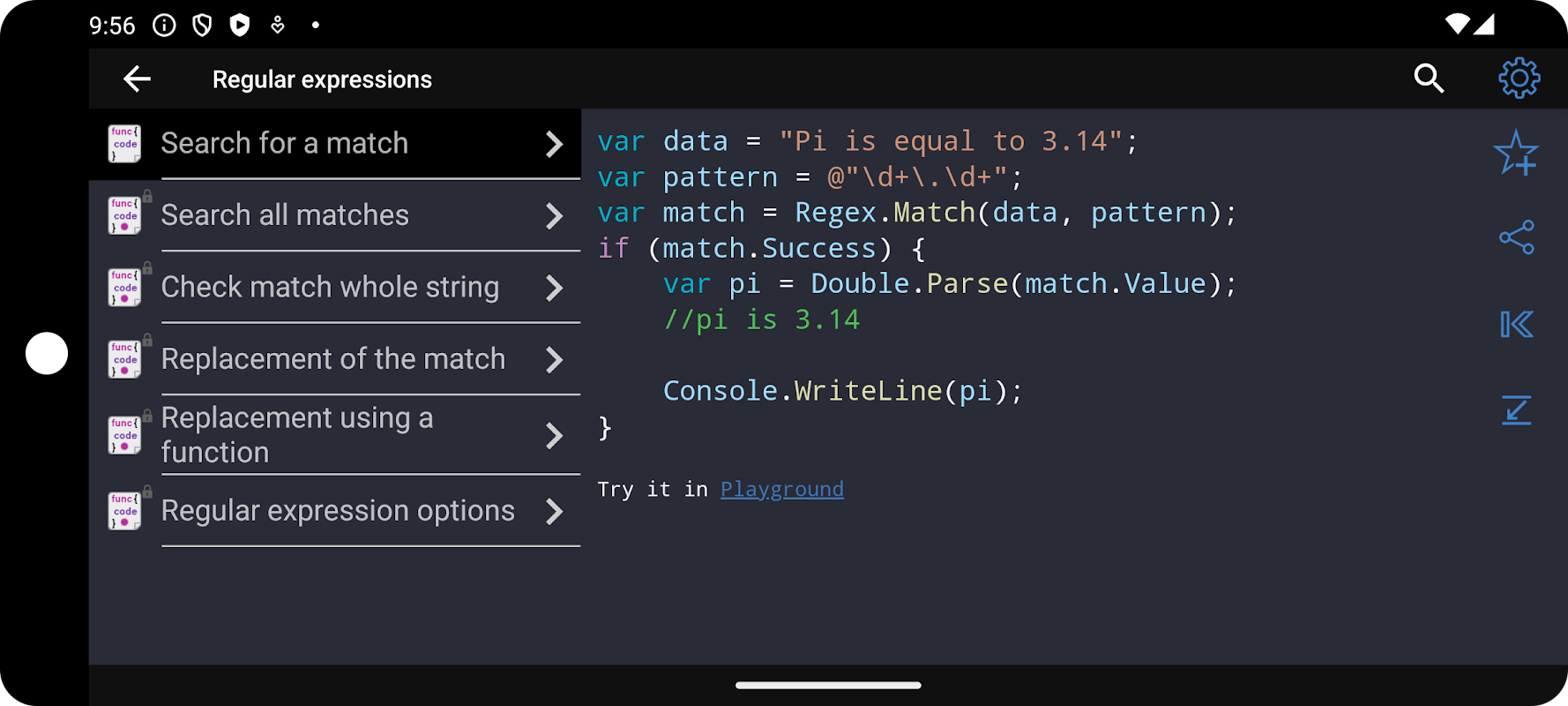
Task: Tap the diagonal arrow-to-line icon
Action: tap(1516, 410)
